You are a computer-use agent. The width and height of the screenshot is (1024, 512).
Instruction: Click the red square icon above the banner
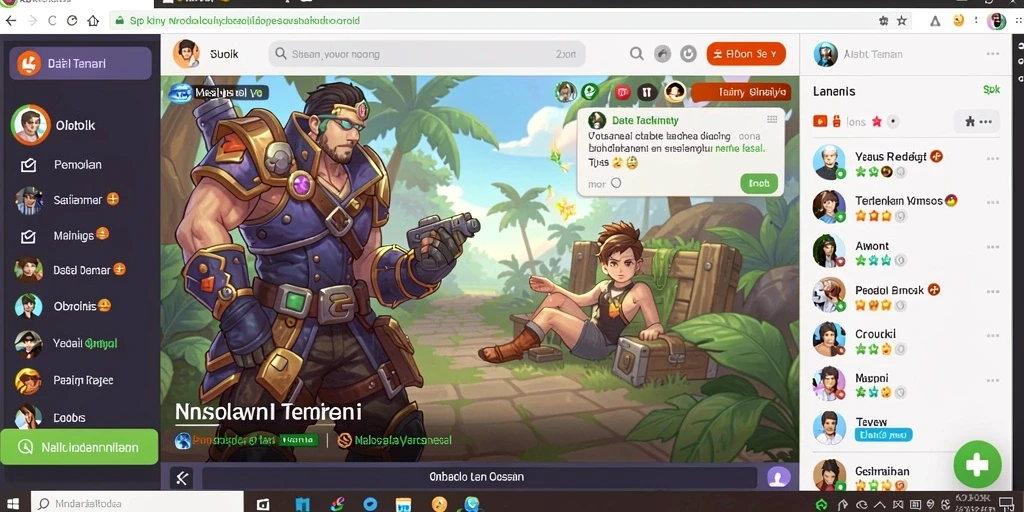(x=622, y=93)
